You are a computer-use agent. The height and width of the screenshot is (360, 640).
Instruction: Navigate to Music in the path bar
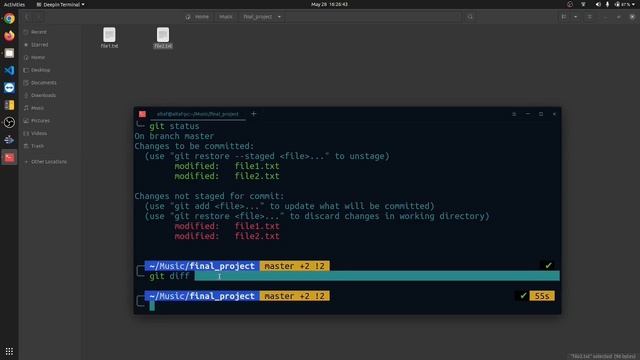(225, 17)
